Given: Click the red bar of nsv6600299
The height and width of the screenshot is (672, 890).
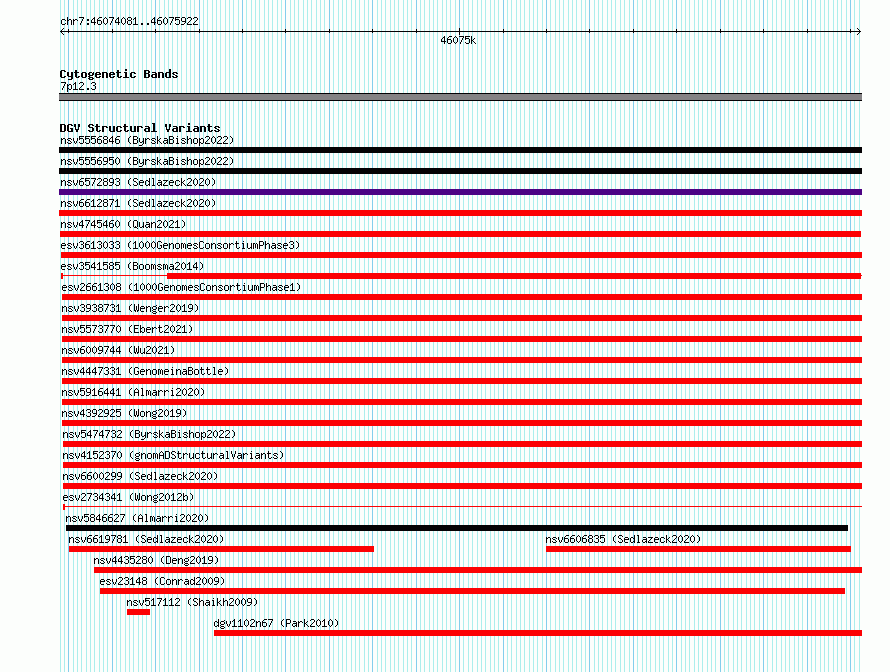Looking at the screenshot, I should pyautogui.click(x=462, y=486).
